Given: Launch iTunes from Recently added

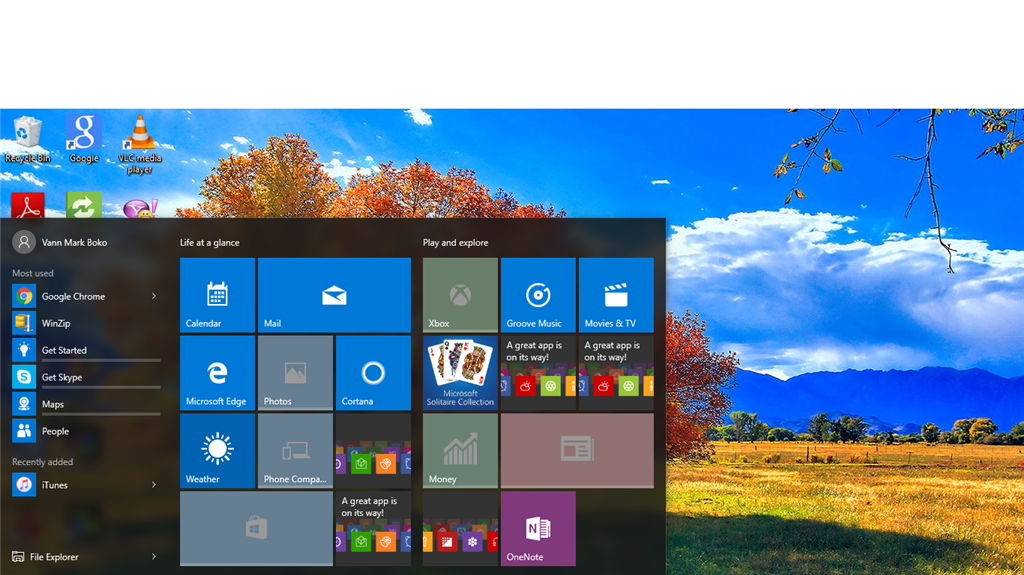Looking at the screenshot, I should 86,485.
